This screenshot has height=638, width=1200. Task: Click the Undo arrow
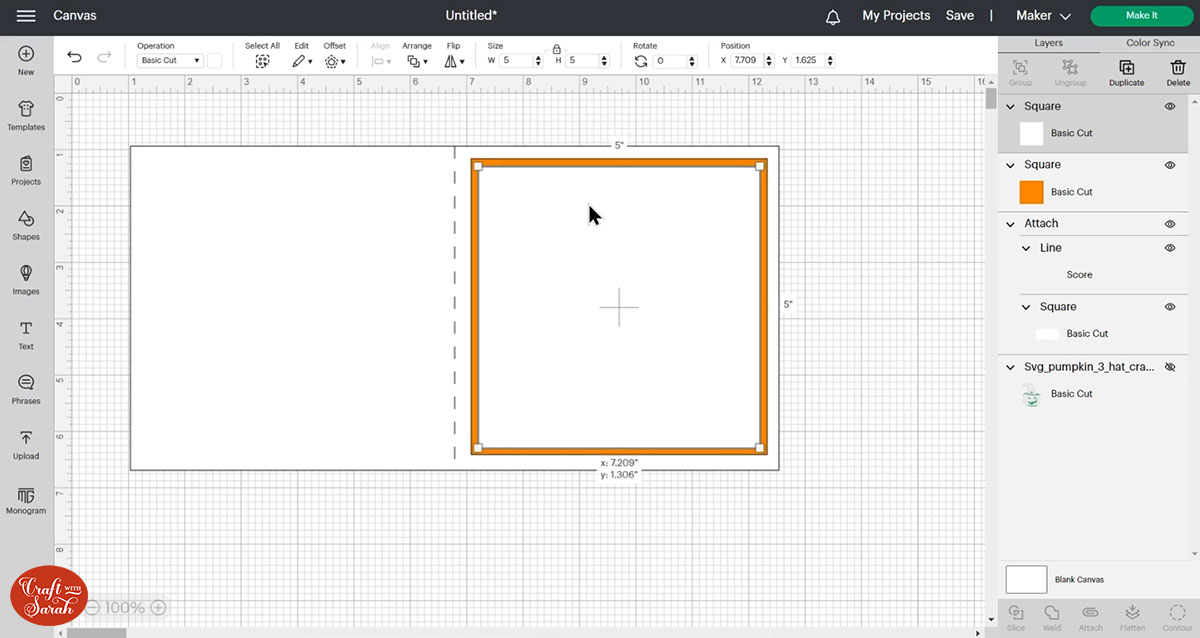[75, 58]
